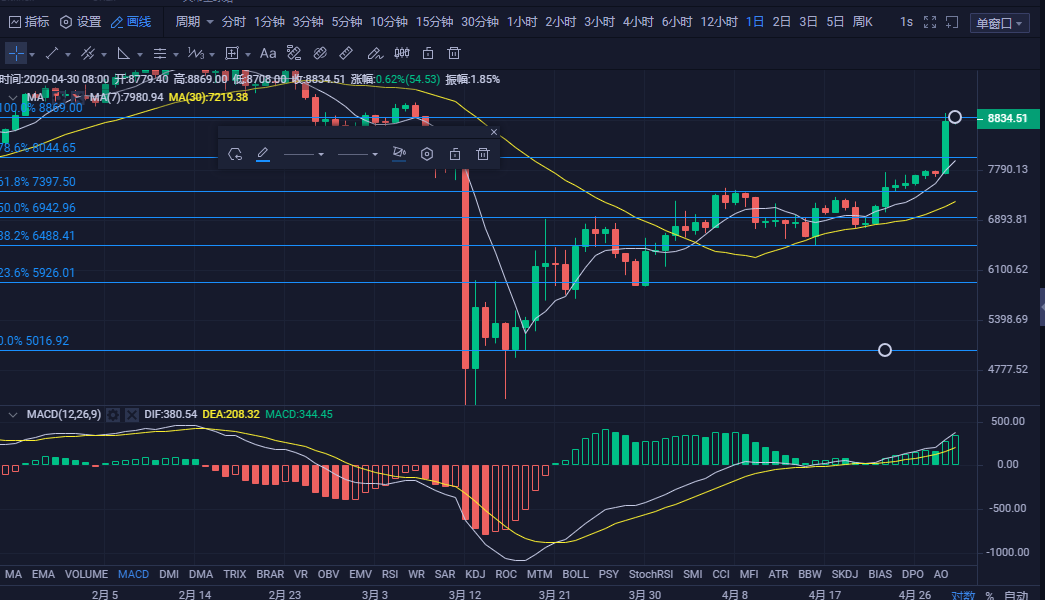Switch bottom indicator to VOLUME
1045x600 pixels.
[86, 574]
